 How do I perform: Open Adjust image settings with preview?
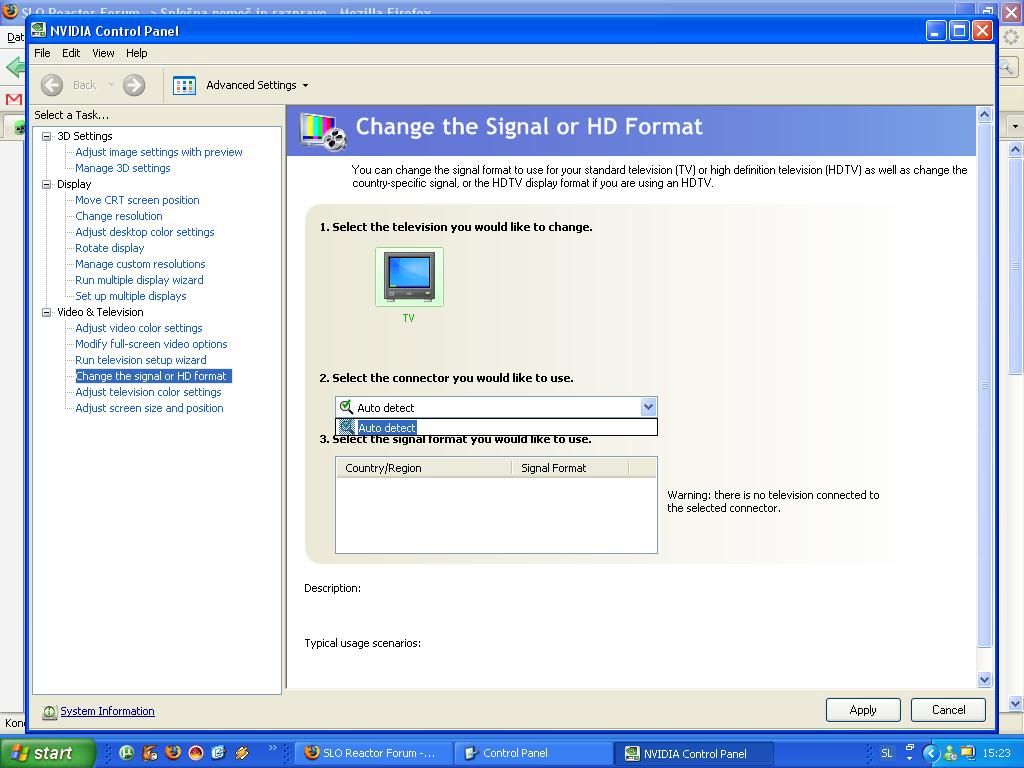coord(159,152)
